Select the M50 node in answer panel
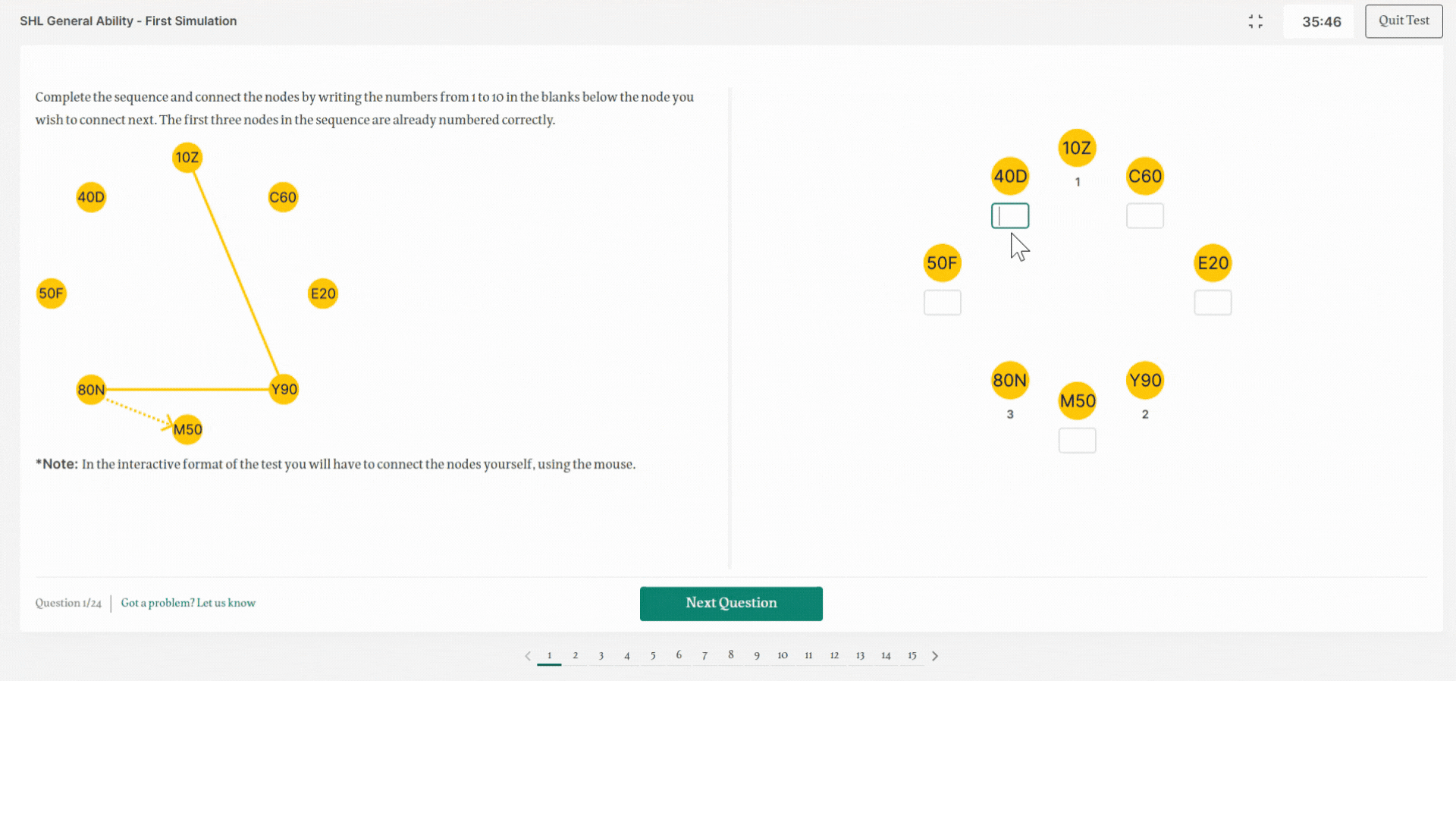The height and width of the screenshot is (819, 1456). (x=1078, y=401)
